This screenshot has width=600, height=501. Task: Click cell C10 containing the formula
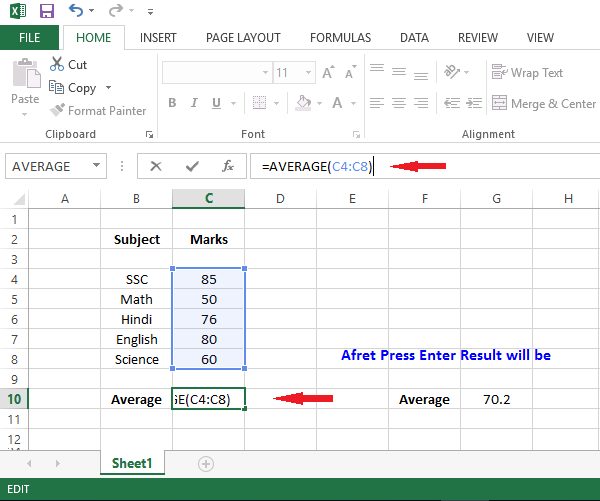[x=209, y=399]
